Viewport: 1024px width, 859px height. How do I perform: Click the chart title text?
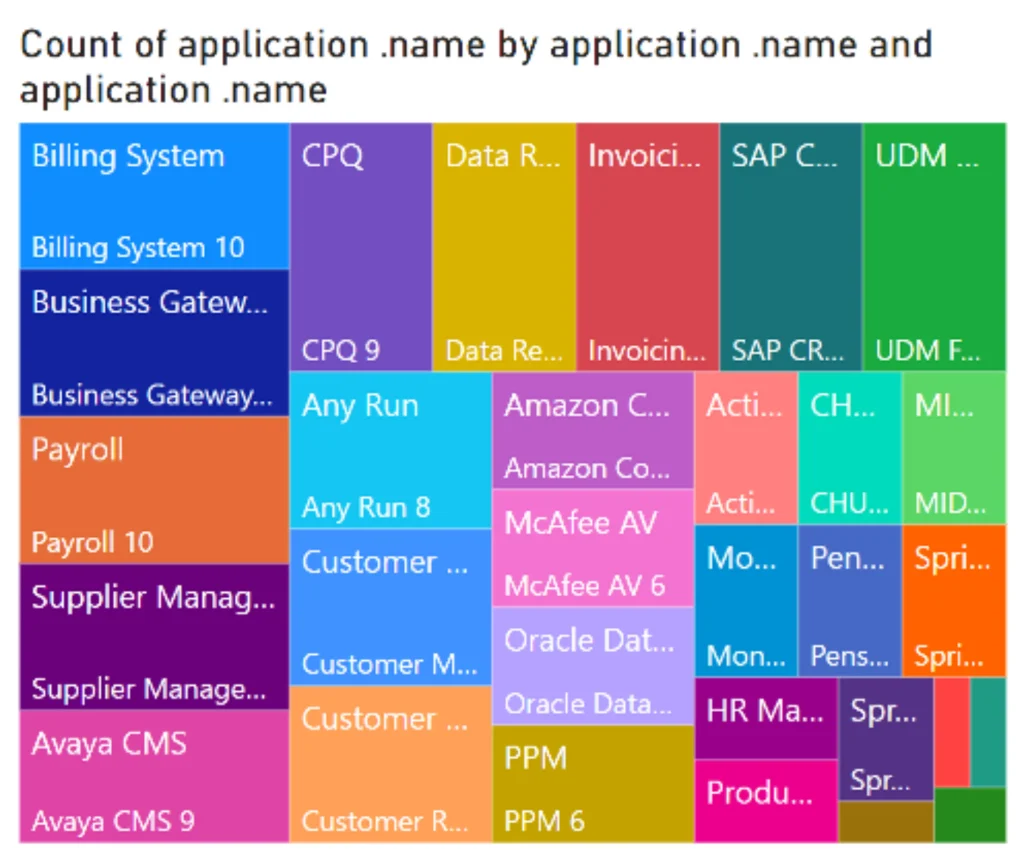(476, 67)
